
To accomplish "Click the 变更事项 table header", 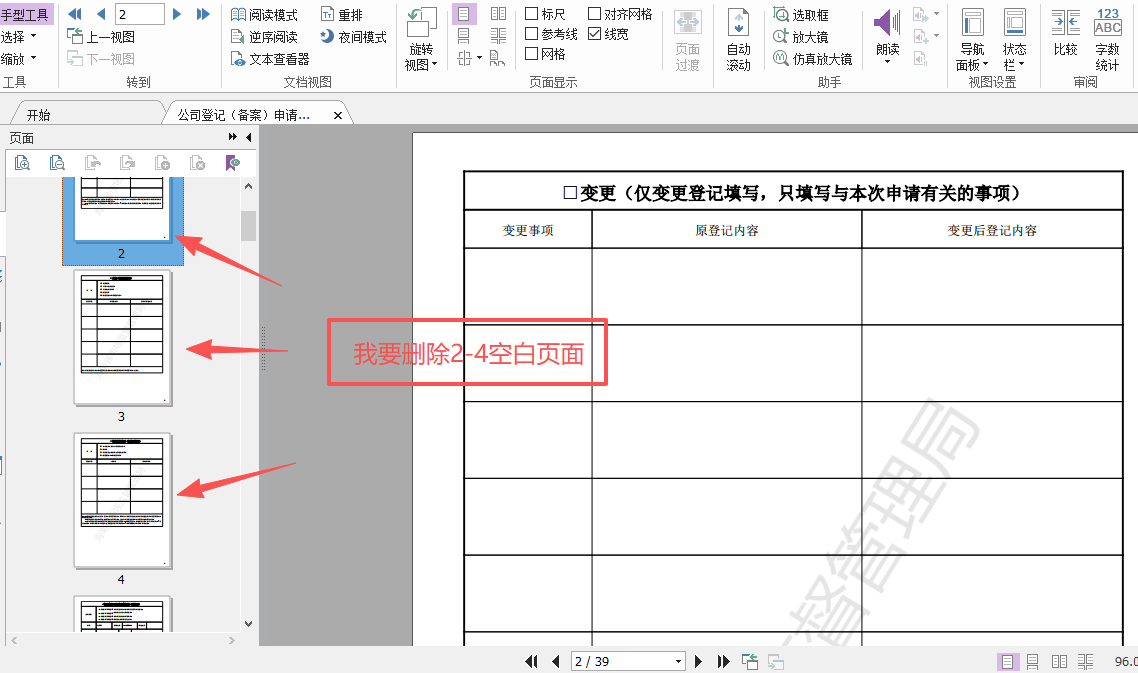I will (528, 230).
